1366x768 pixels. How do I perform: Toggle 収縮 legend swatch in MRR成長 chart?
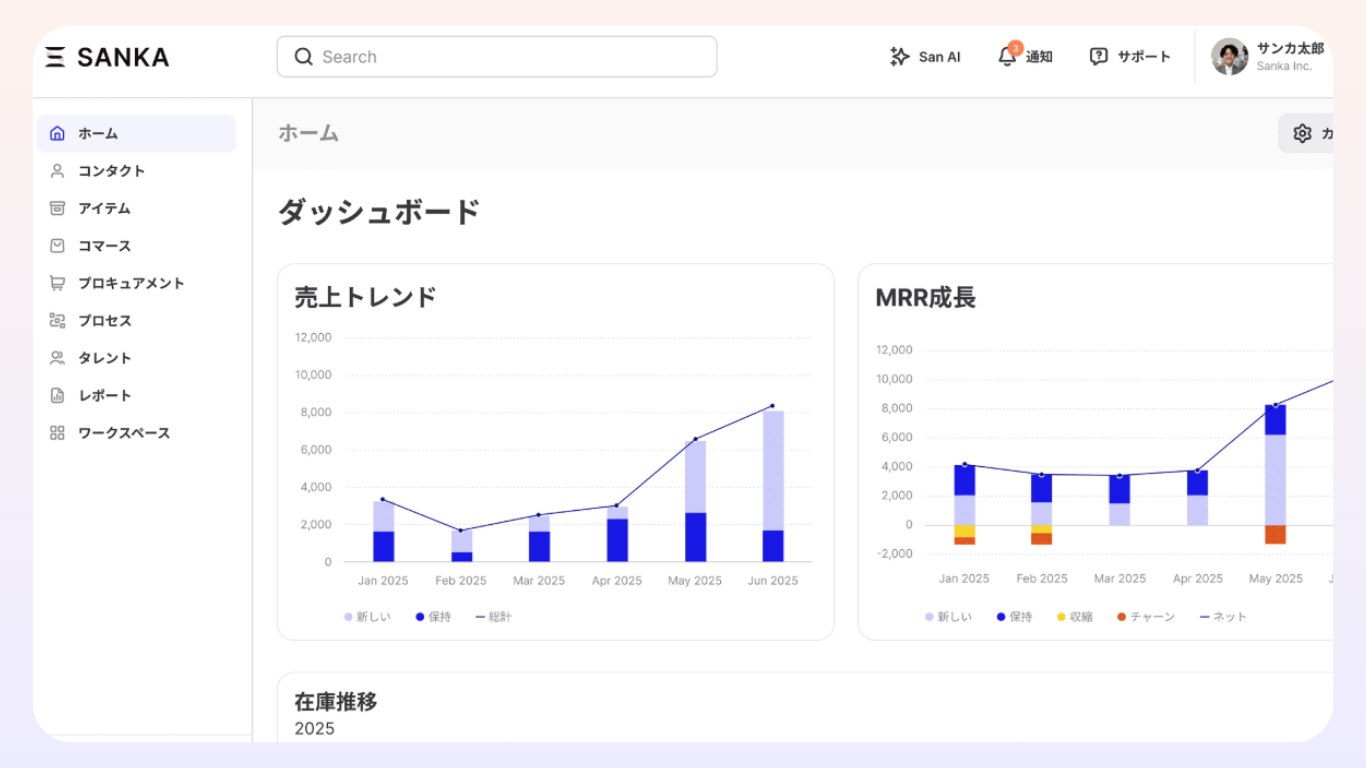click(1062, 617)
